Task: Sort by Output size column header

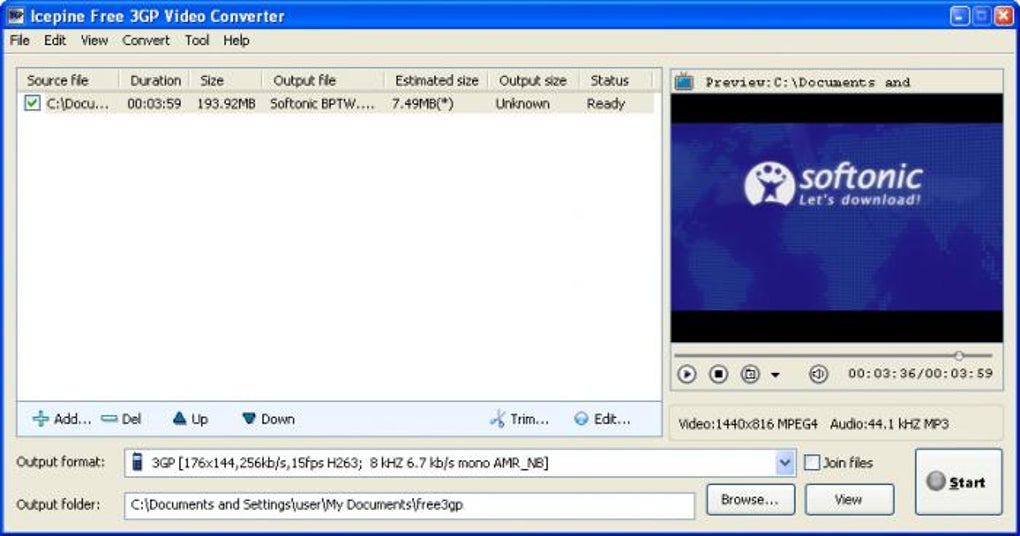Action: tap(533, 80)
